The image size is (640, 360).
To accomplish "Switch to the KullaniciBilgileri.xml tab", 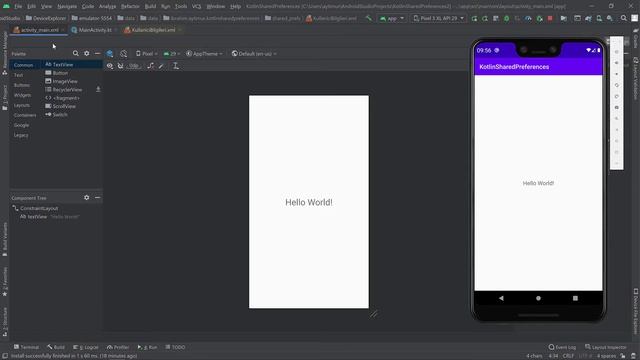I will (x=153, y=30).
